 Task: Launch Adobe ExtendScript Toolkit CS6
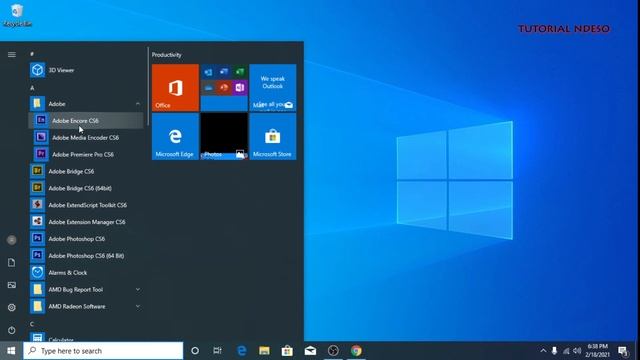click(x=86, y=205)
